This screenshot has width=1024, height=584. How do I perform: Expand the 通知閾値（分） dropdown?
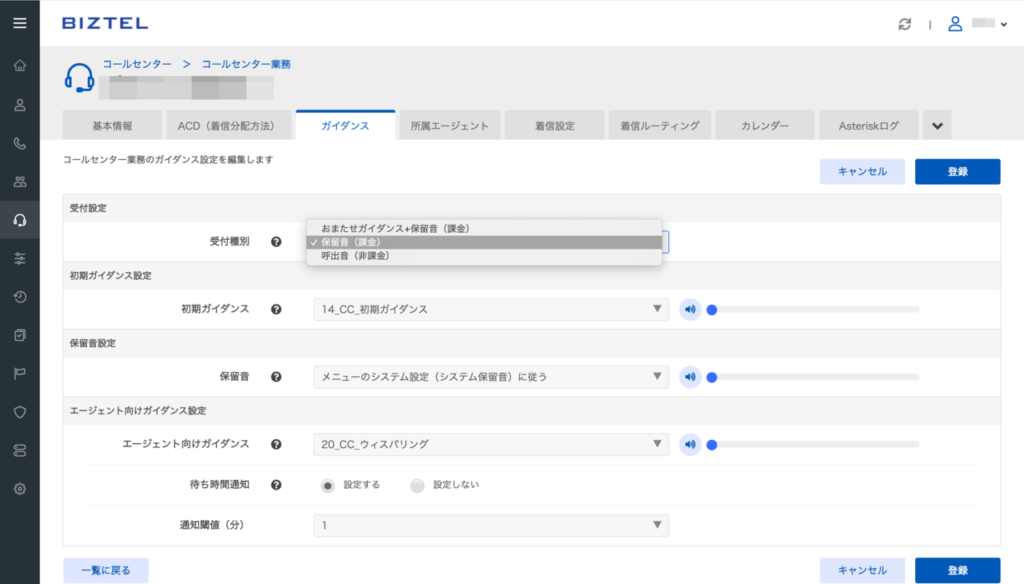tap(490, 525)
